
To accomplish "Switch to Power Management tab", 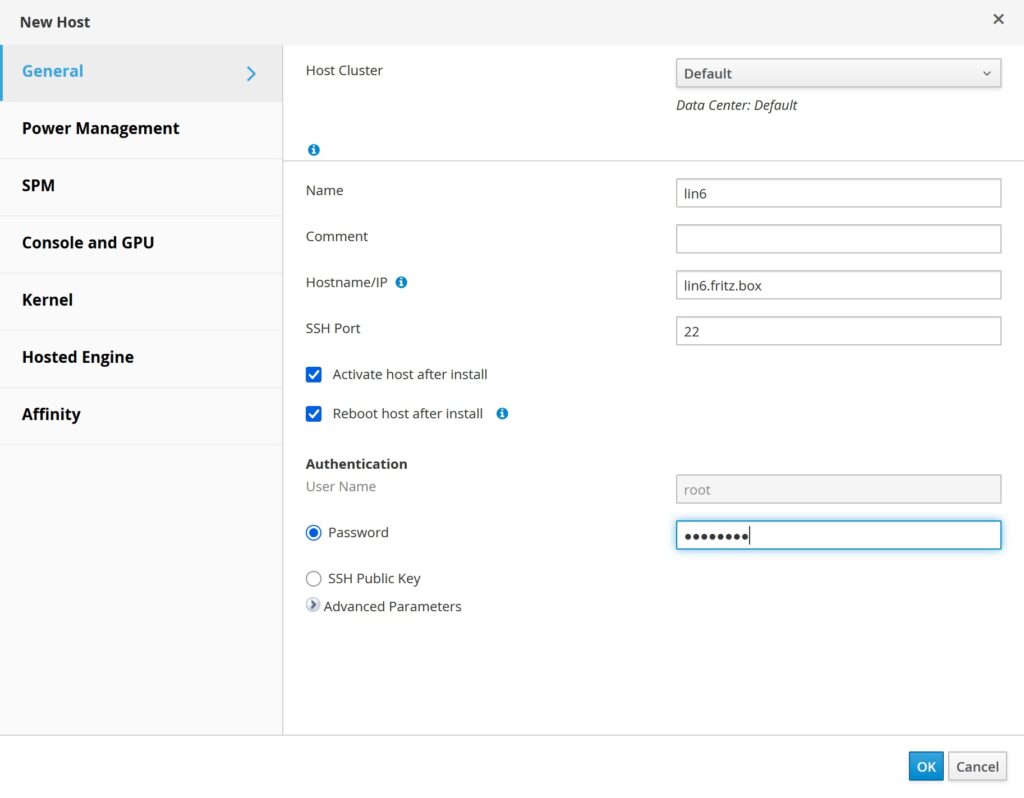I will [141, 129].
